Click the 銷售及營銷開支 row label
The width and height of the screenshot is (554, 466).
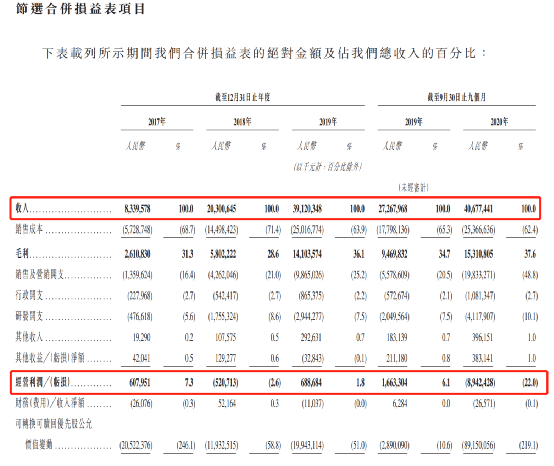tap(40, 274)
